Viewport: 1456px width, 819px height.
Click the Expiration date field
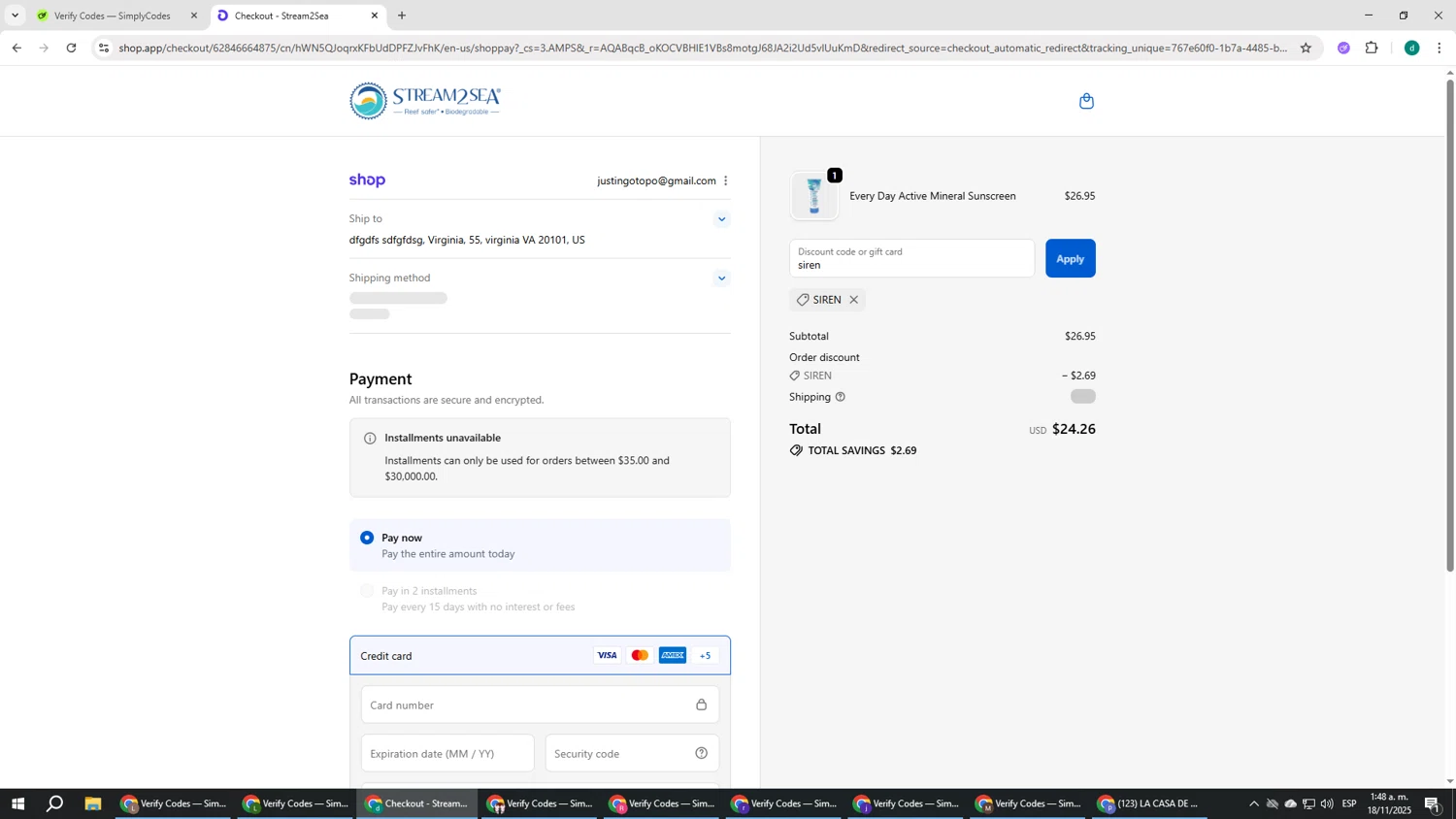447,753
